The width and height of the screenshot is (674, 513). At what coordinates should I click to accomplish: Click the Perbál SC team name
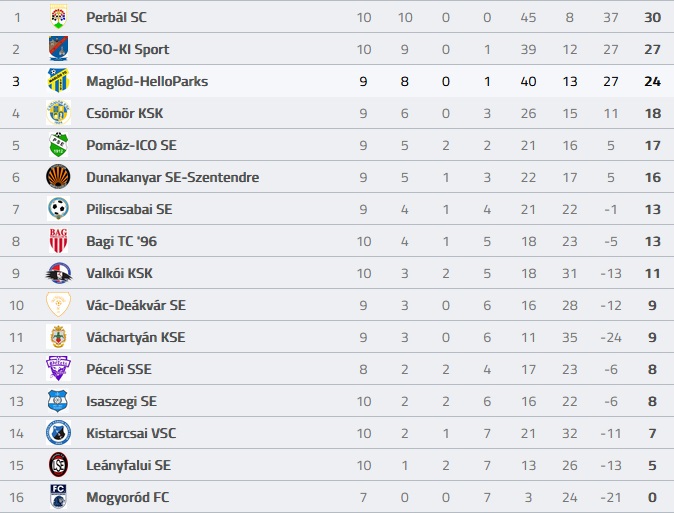pyautogui.click(x=116, y=17)
